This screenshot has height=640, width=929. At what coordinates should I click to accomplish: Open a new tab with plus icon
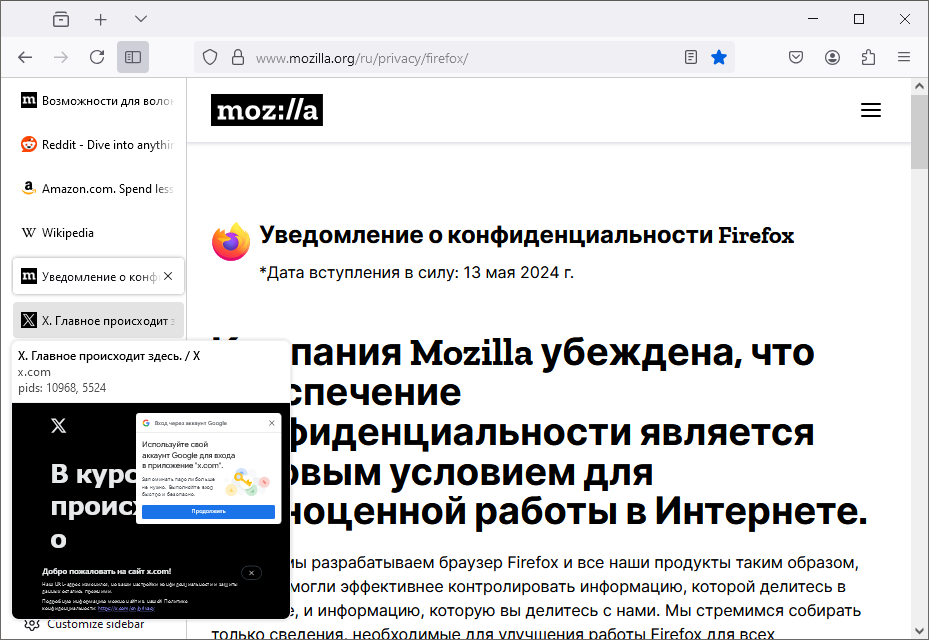coord(101,20)
